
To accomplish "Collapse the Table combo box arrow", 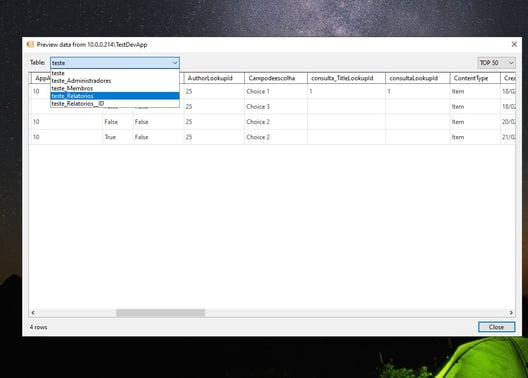I will (x=175, y=63).
